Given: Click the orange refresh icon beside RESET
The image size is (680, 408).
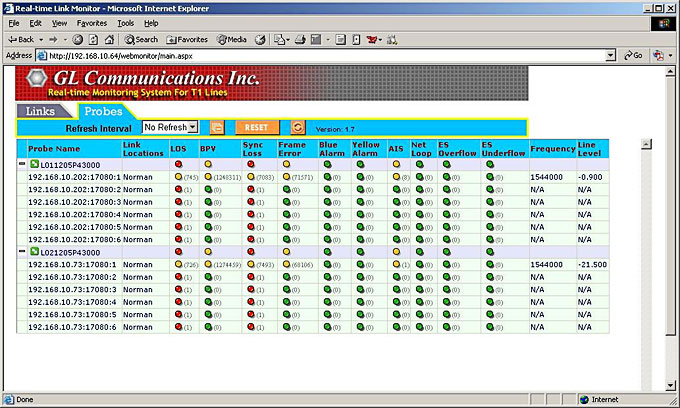Looking at the screenshot, I should point(298,127).
